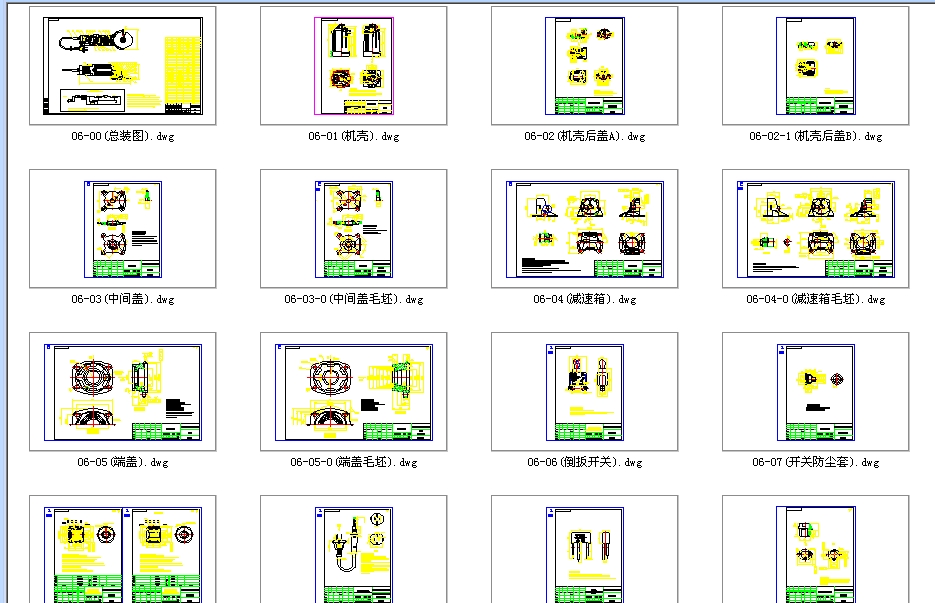The image size is (935, 603).
Task: Select the bottom-row thumbnail with two side-by-side sheets
Action: [x=122, y=549]
